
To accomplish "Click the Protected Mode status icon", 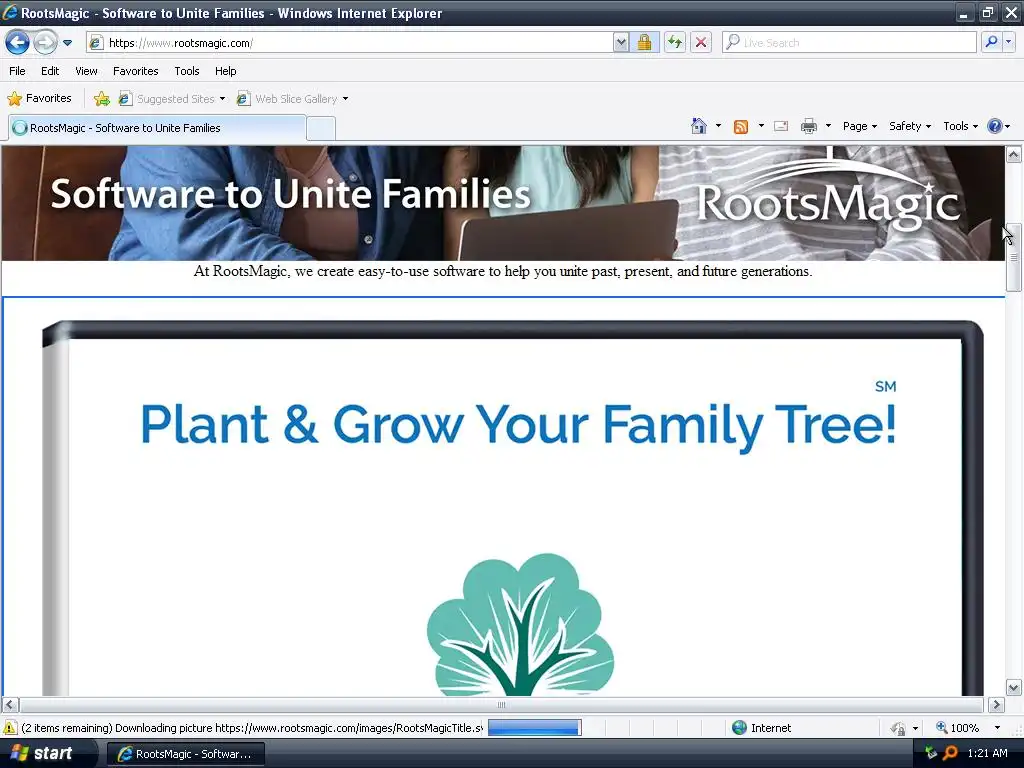I will tap(899, 728).
